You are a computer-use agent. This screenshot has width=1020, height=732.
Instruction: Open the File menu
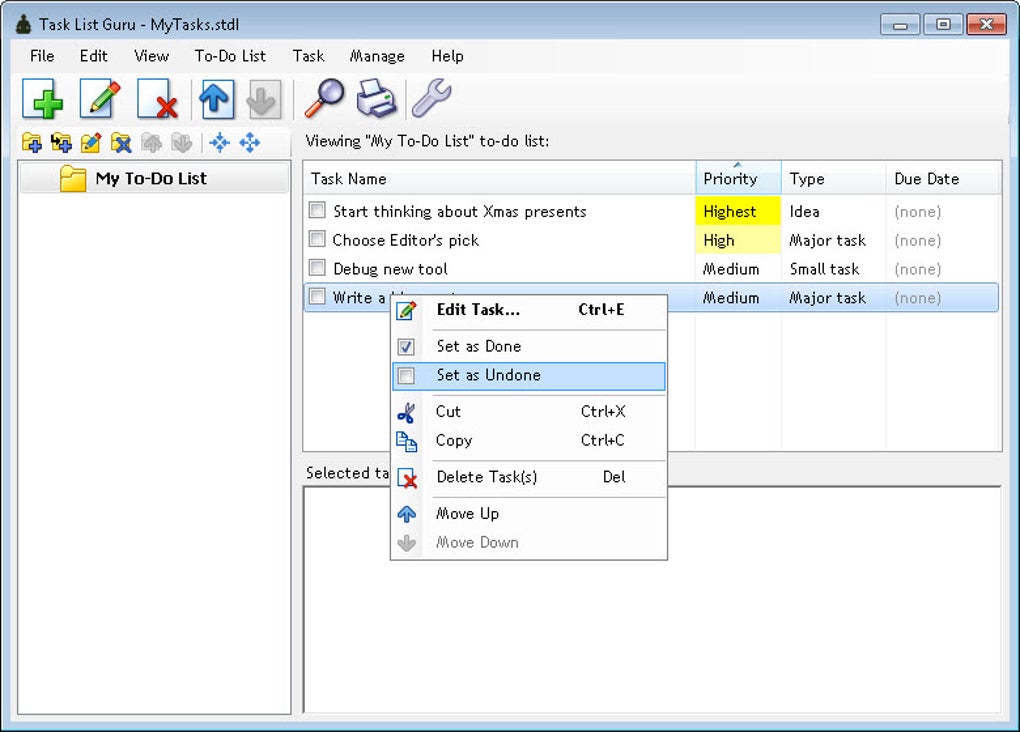(x=42, y=56)
